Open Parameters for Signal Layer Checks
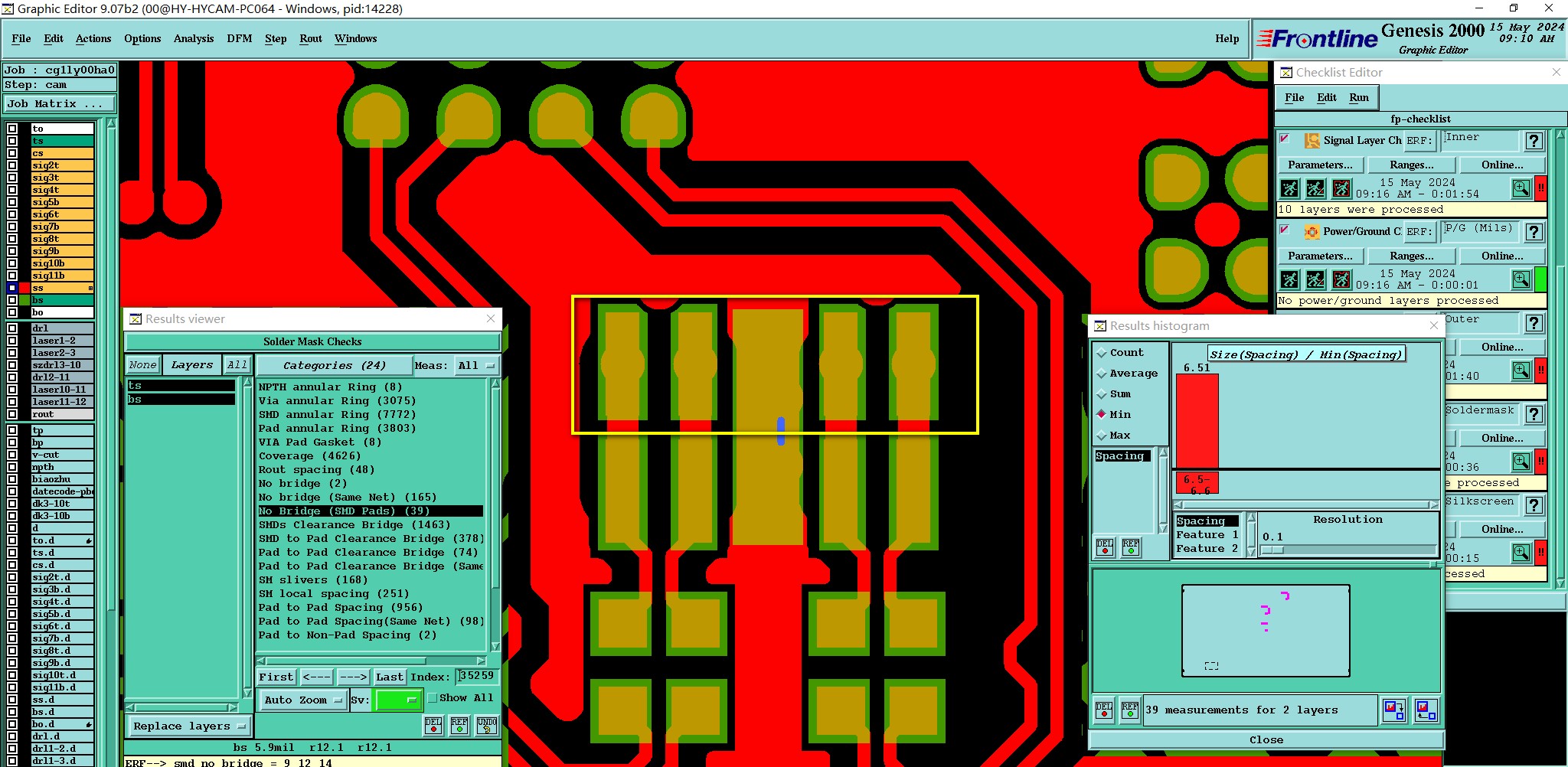Viewport: 1568px width, 767px height. 1320,165
